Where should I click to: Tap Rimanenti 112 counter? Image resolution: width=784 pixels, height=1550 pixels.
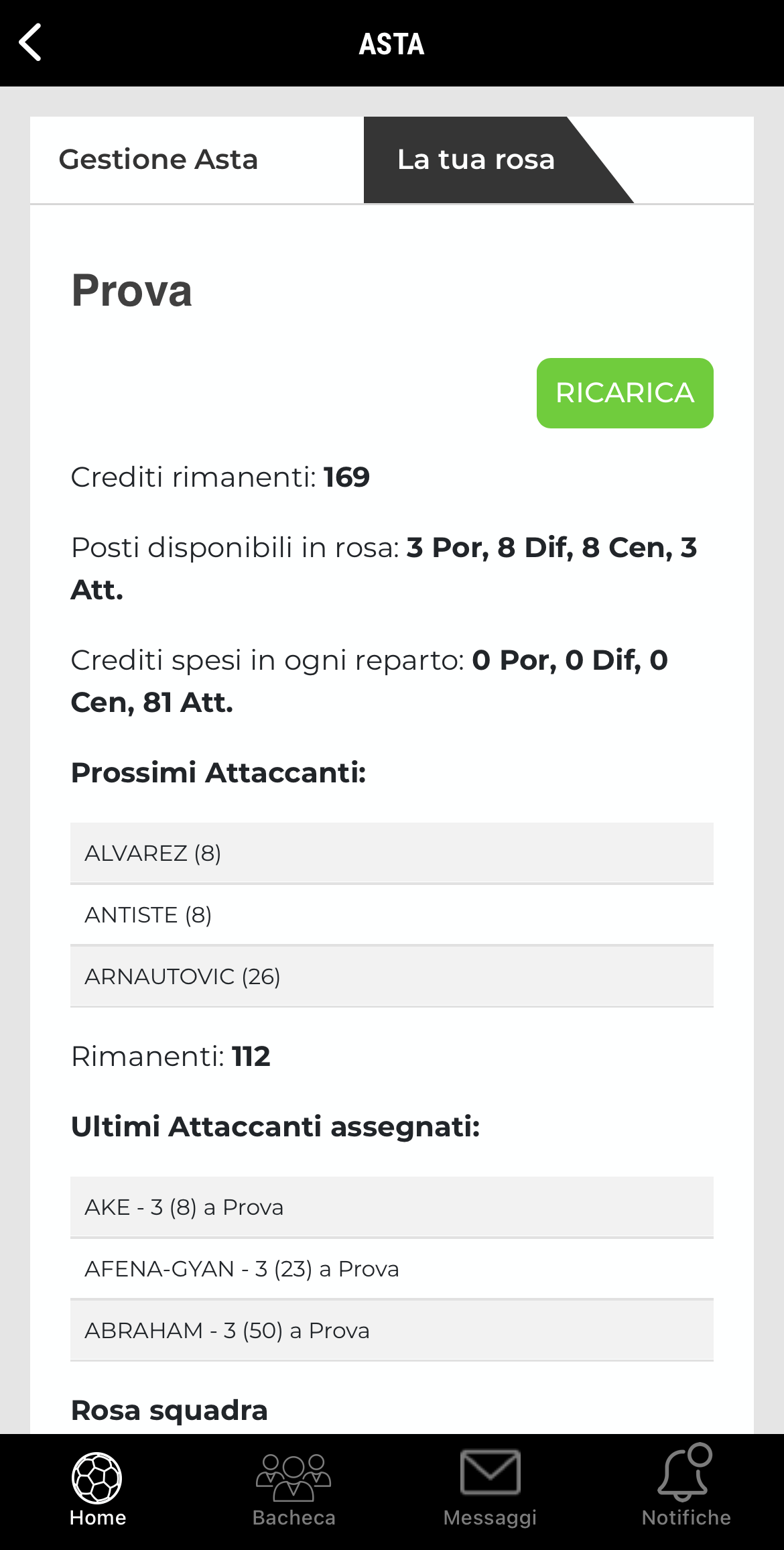171,1057
